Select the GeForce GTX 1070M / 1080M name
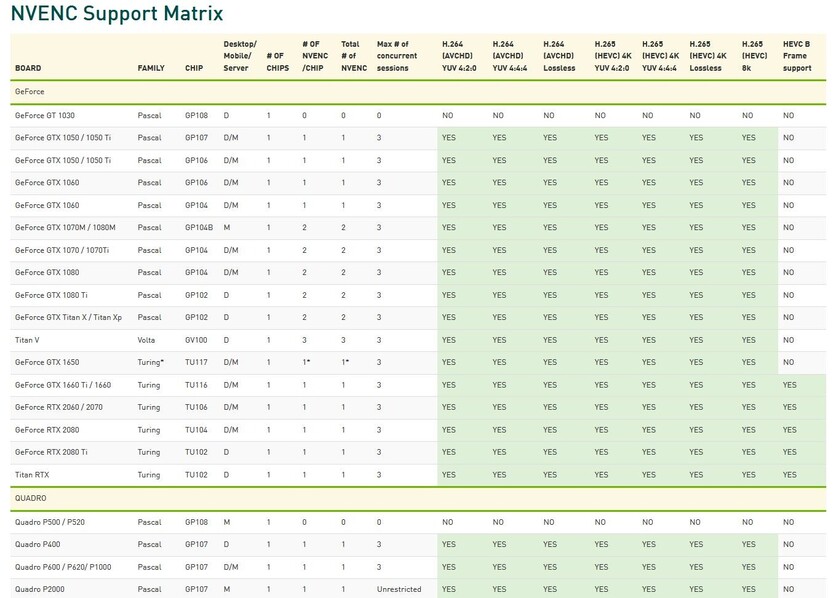The height and width of the screenshot is (598, 836). pyautogui.click(x=65, y=228)
